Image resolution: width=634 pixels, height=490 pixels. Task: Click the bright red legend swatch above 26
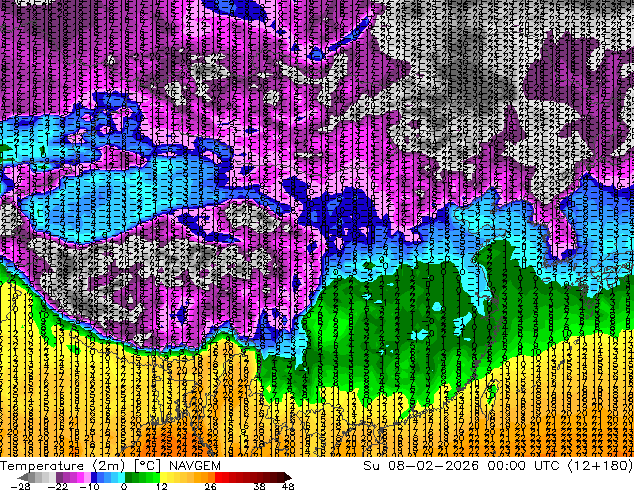click(218, 477)
